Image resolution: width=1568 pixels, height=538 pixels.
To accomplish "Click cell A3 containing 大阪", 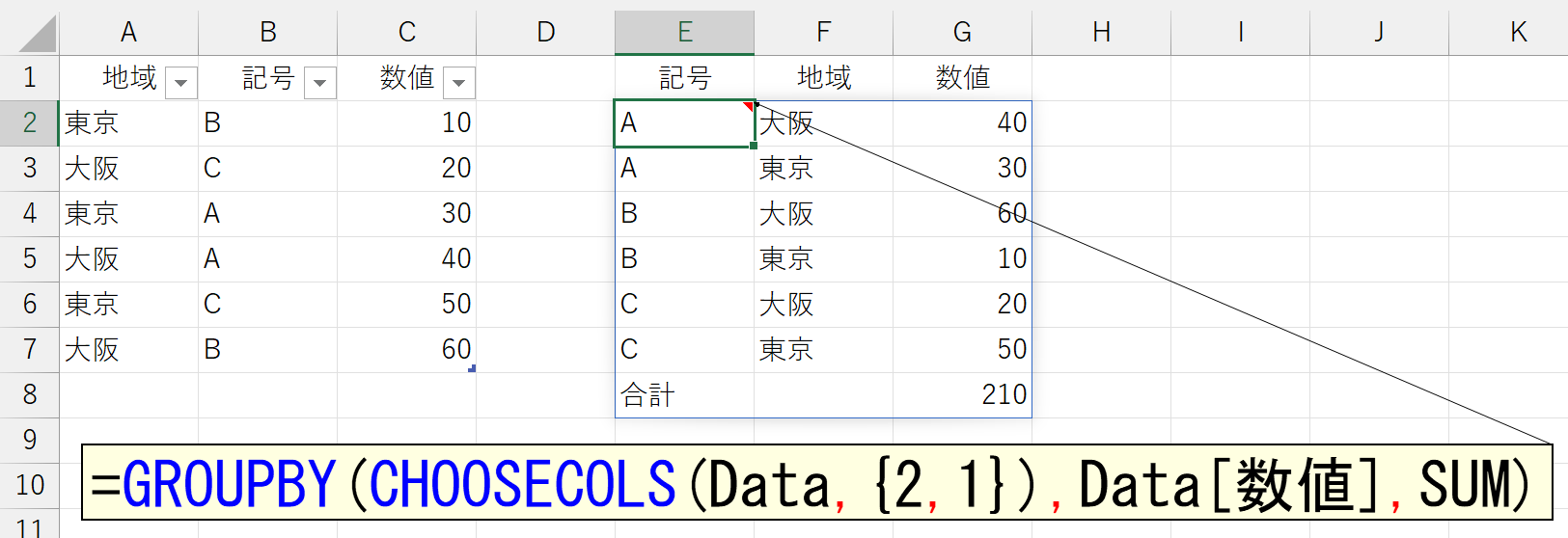I will tap(128, 169).
